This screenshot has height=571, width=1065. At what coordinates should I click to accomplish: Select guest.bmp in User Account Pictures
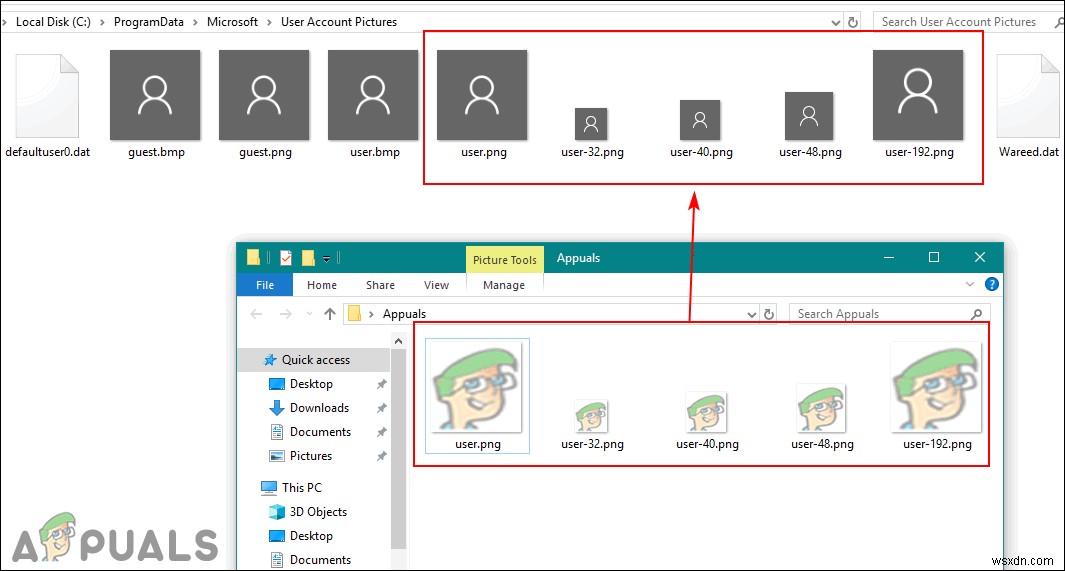[156, 104]
